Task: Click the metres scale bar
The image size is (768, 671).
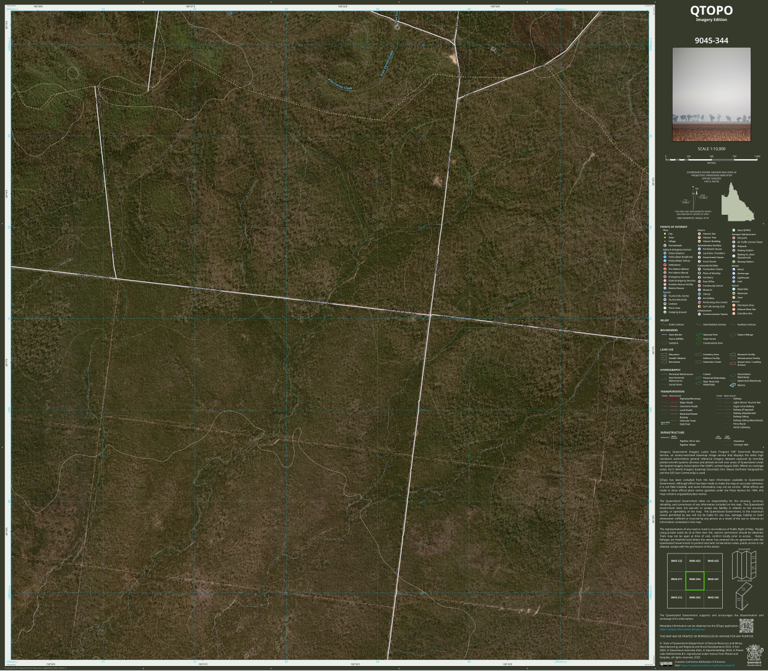Action: [x=711, y=159]
